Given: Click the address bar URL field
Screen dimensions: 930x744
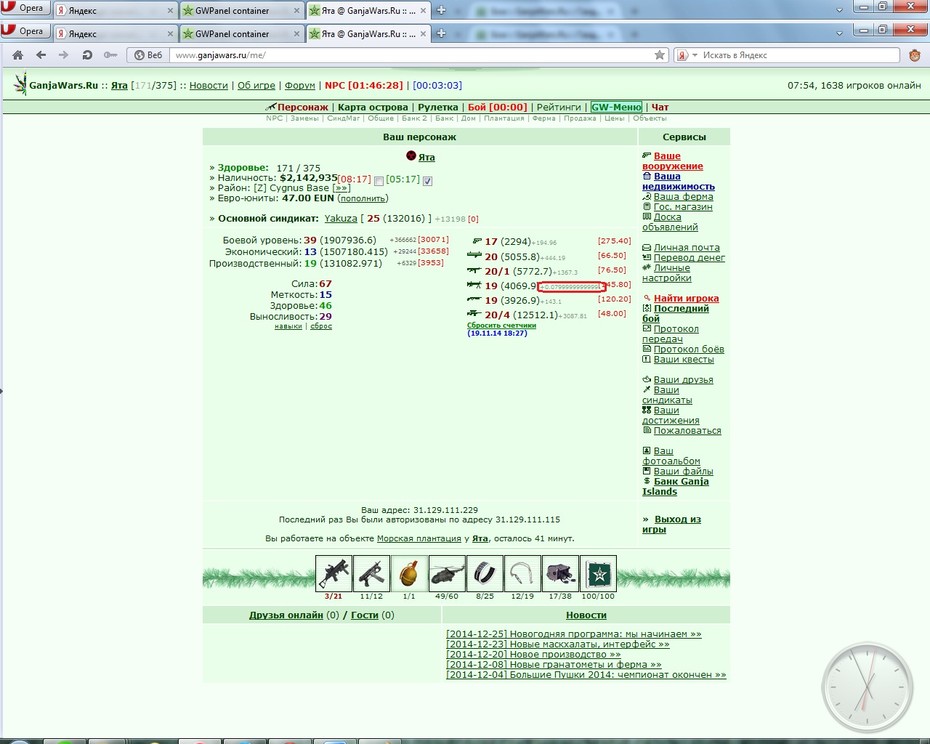Looking at the screenshot, I should click(409, 55).
